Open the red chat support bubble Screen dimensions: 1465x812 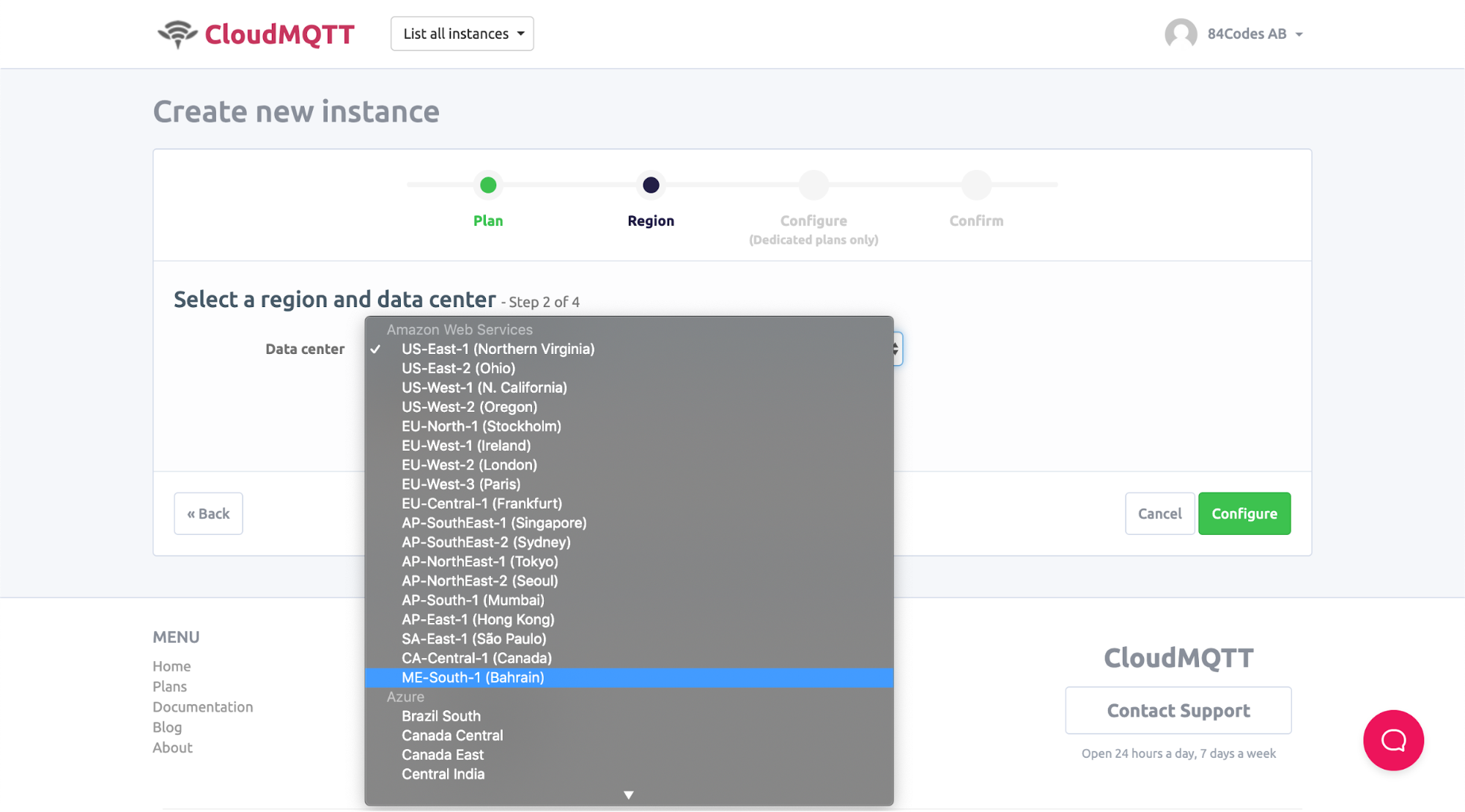point(1393,740)
